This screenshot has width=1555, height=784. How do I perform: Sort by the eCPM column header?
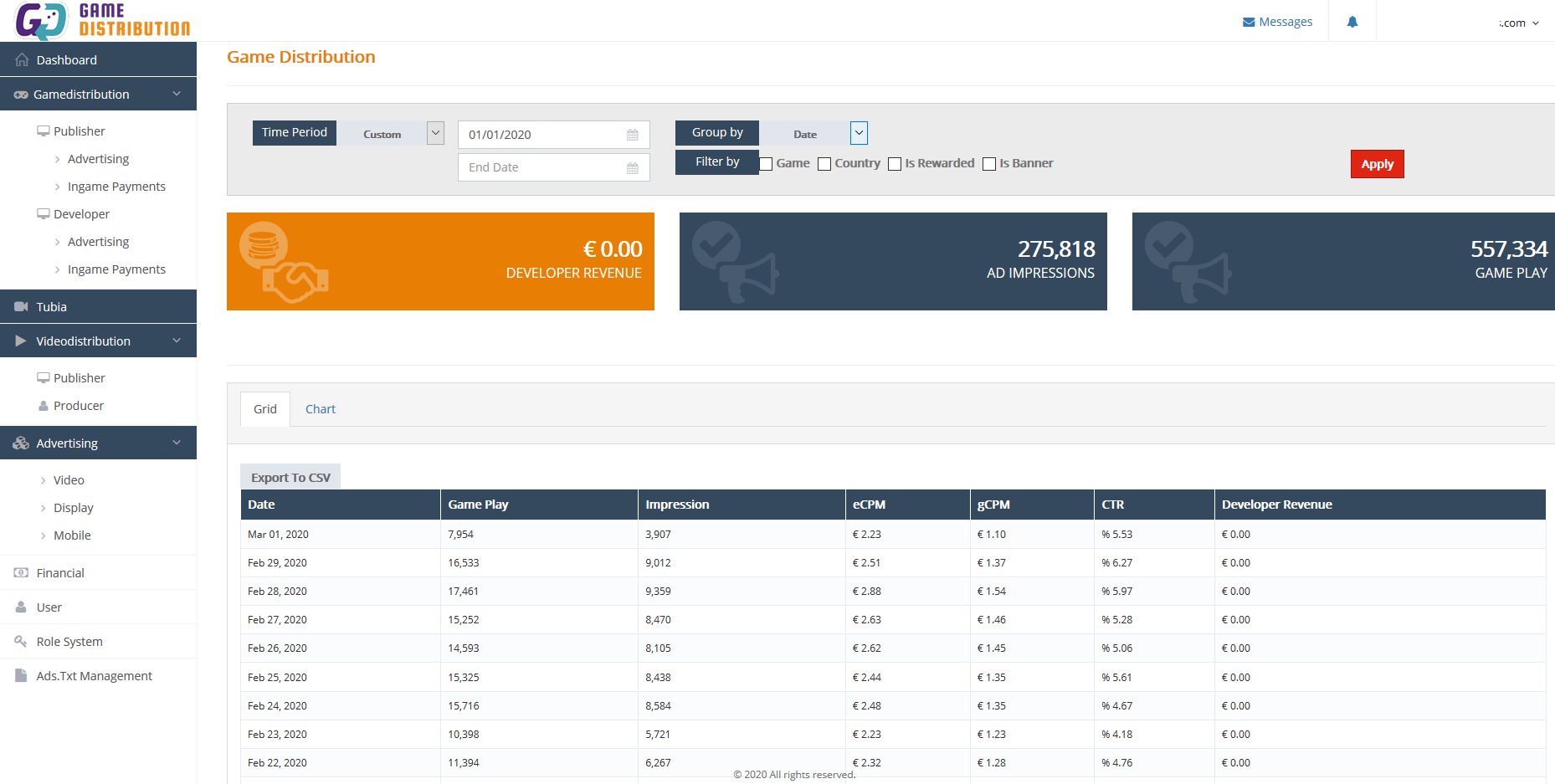point(907,505)
